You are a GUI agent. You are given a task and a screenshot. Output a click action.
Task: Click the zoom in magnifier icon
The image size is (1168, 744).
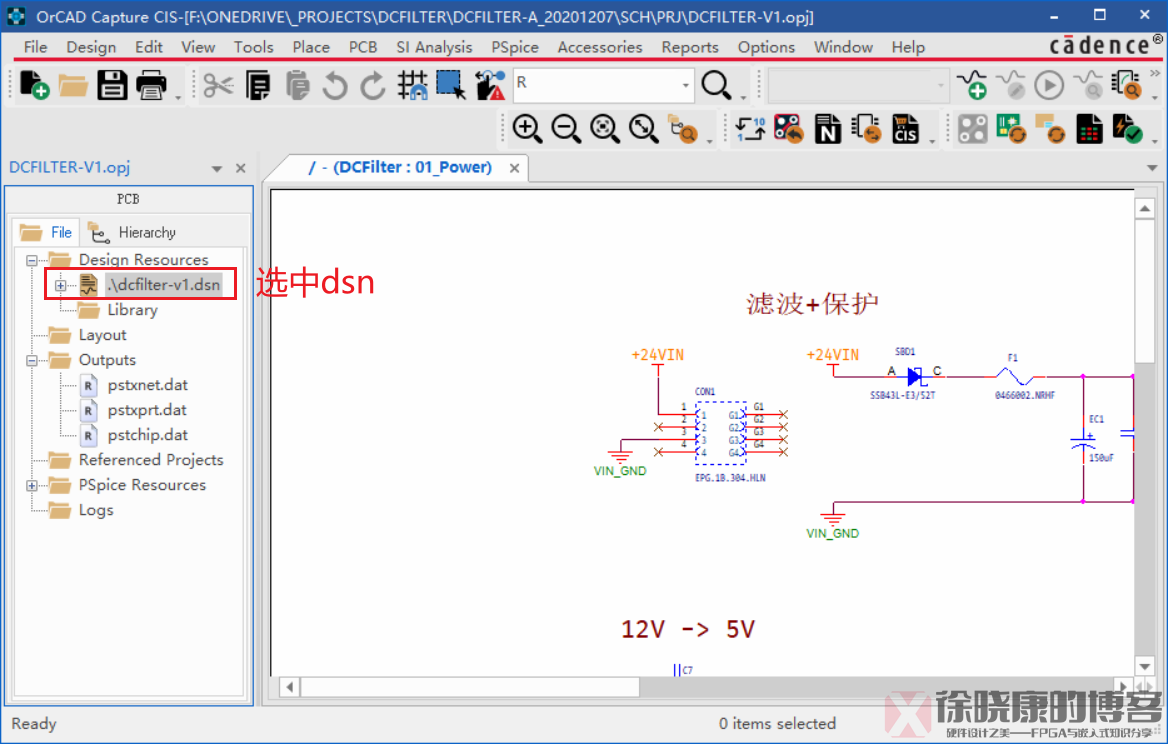[x=527, y=128]
